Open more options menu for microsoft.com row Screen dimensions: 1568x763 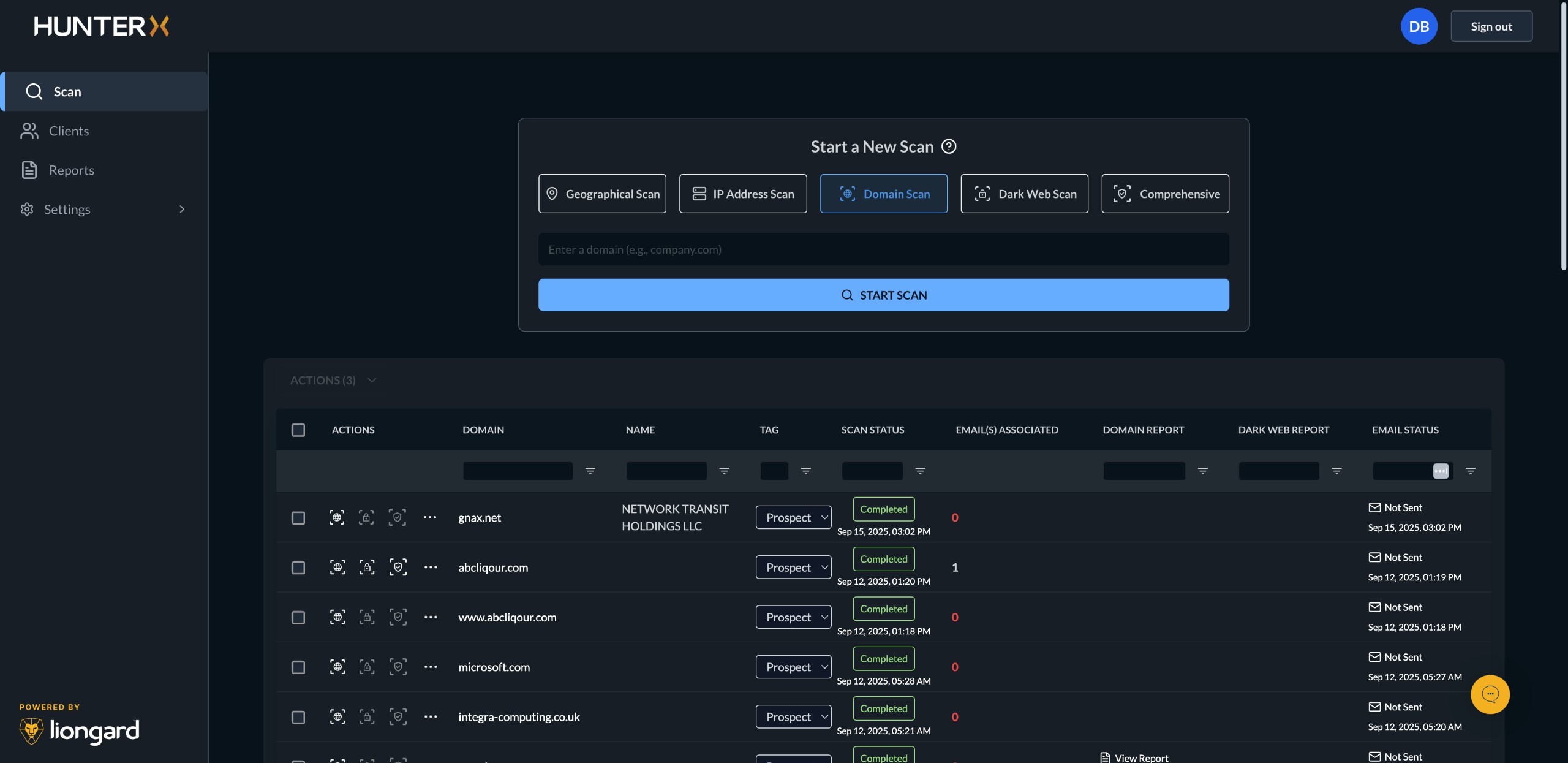(431, 667)
